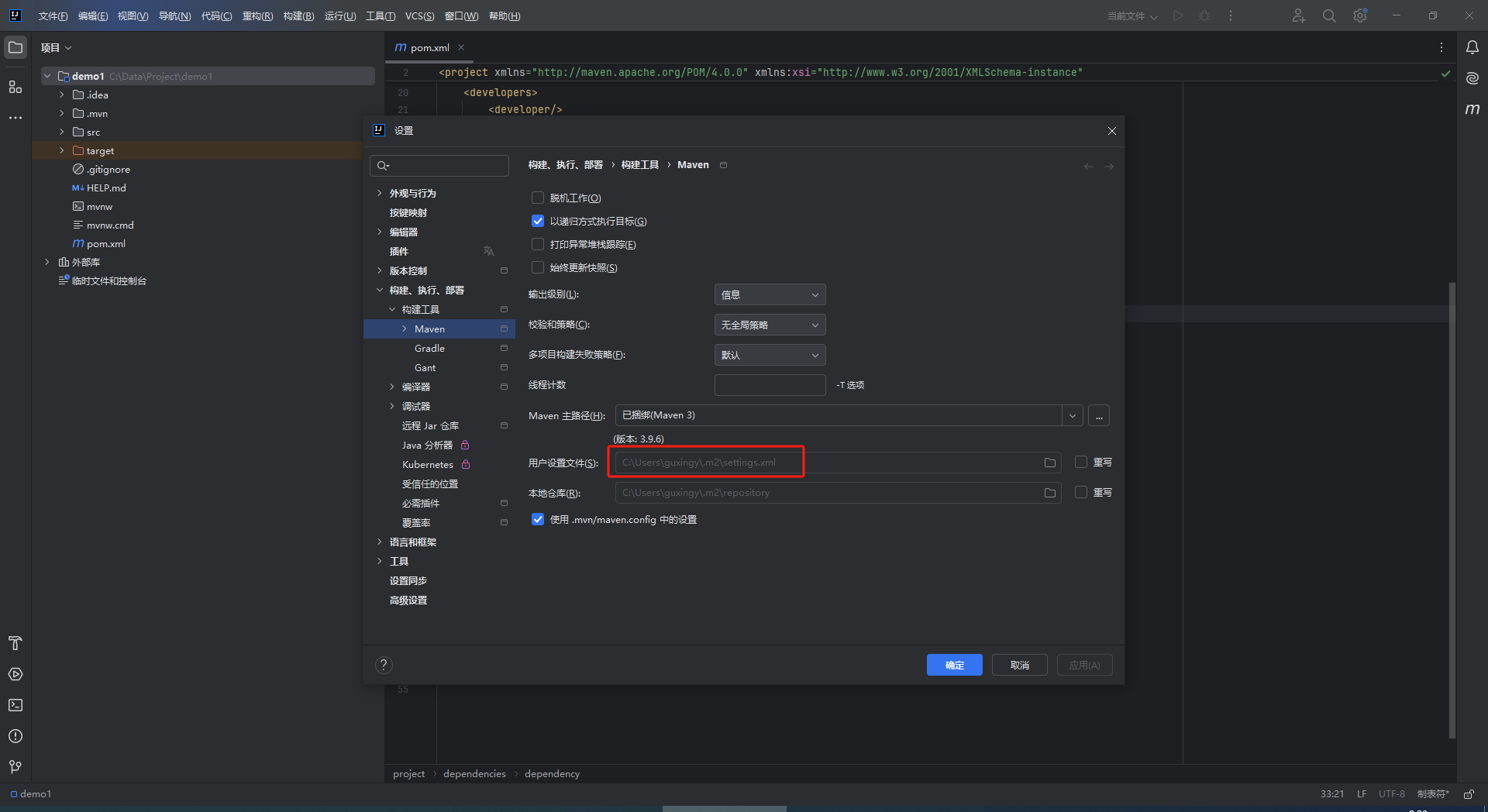Enable 打印异常堆栈跟踪 checkbox
This screenshot has width=1488, height=812.
click(x=538, y=244)
